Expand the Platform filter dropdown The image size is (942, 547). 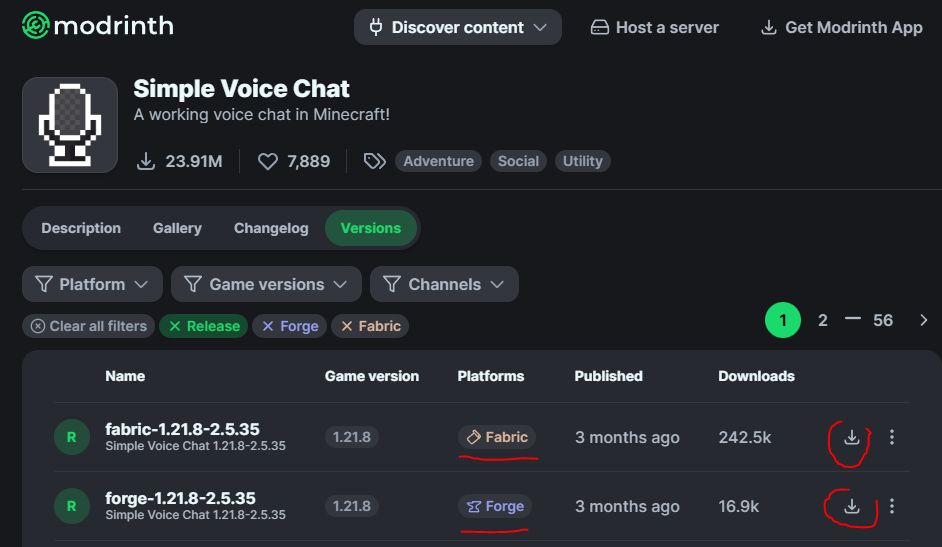point(92,284)
